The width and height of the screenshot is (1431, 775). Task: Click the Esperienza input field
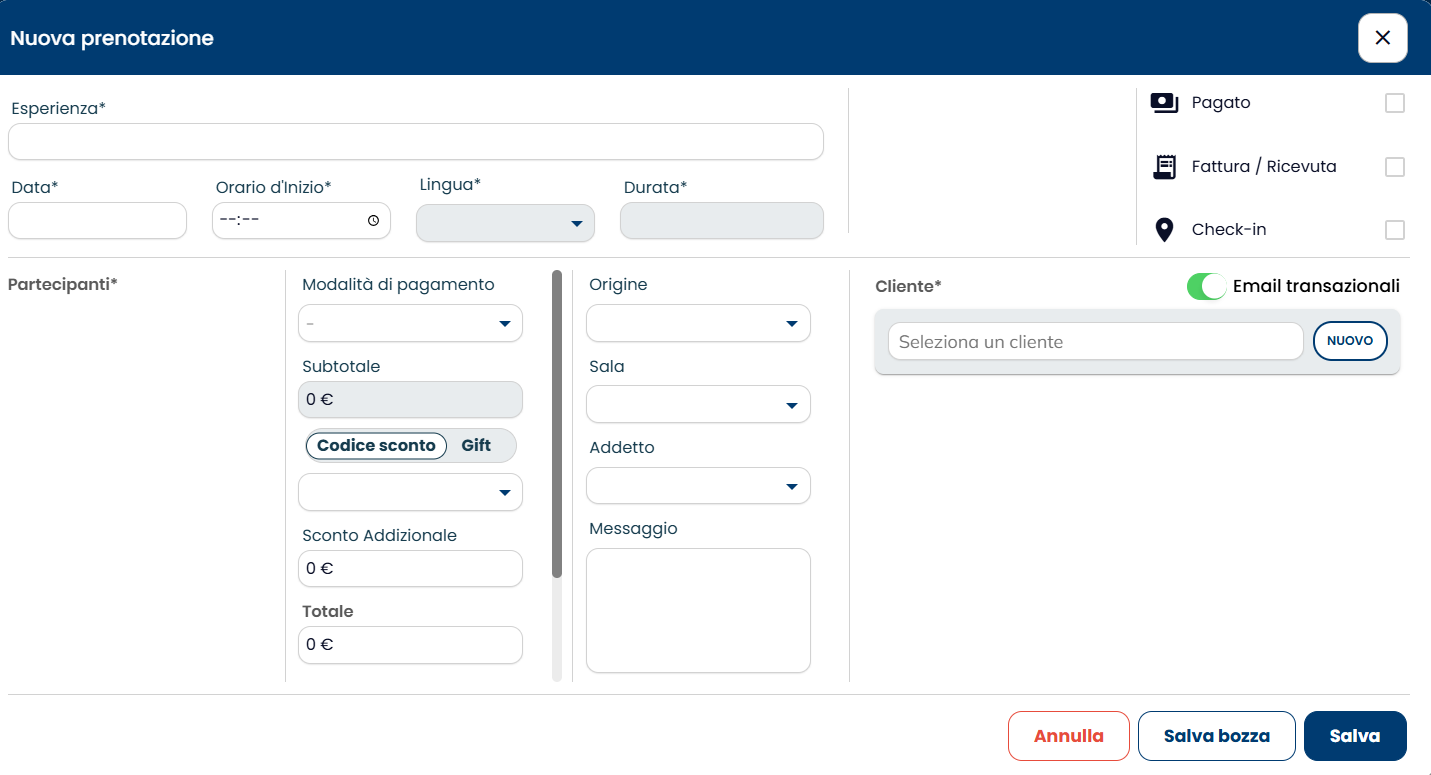[416, 142]
